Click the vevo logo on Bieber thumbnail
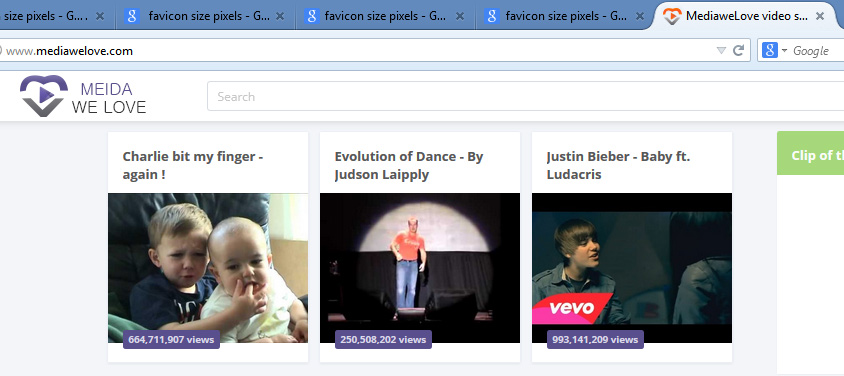This screenshot has height=376, width=844. (x=572, y=308)
